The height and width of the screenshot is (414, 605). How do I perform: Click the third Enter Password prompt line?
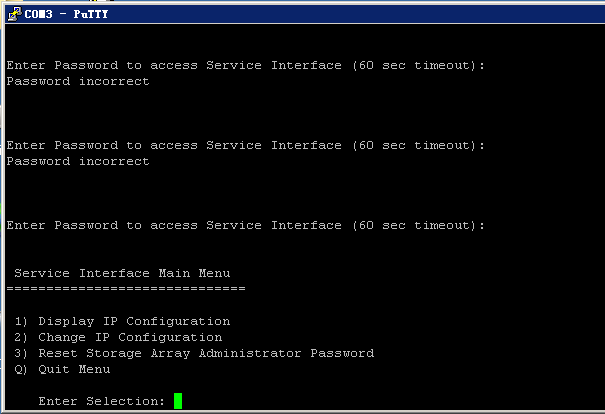coord(246,225)
